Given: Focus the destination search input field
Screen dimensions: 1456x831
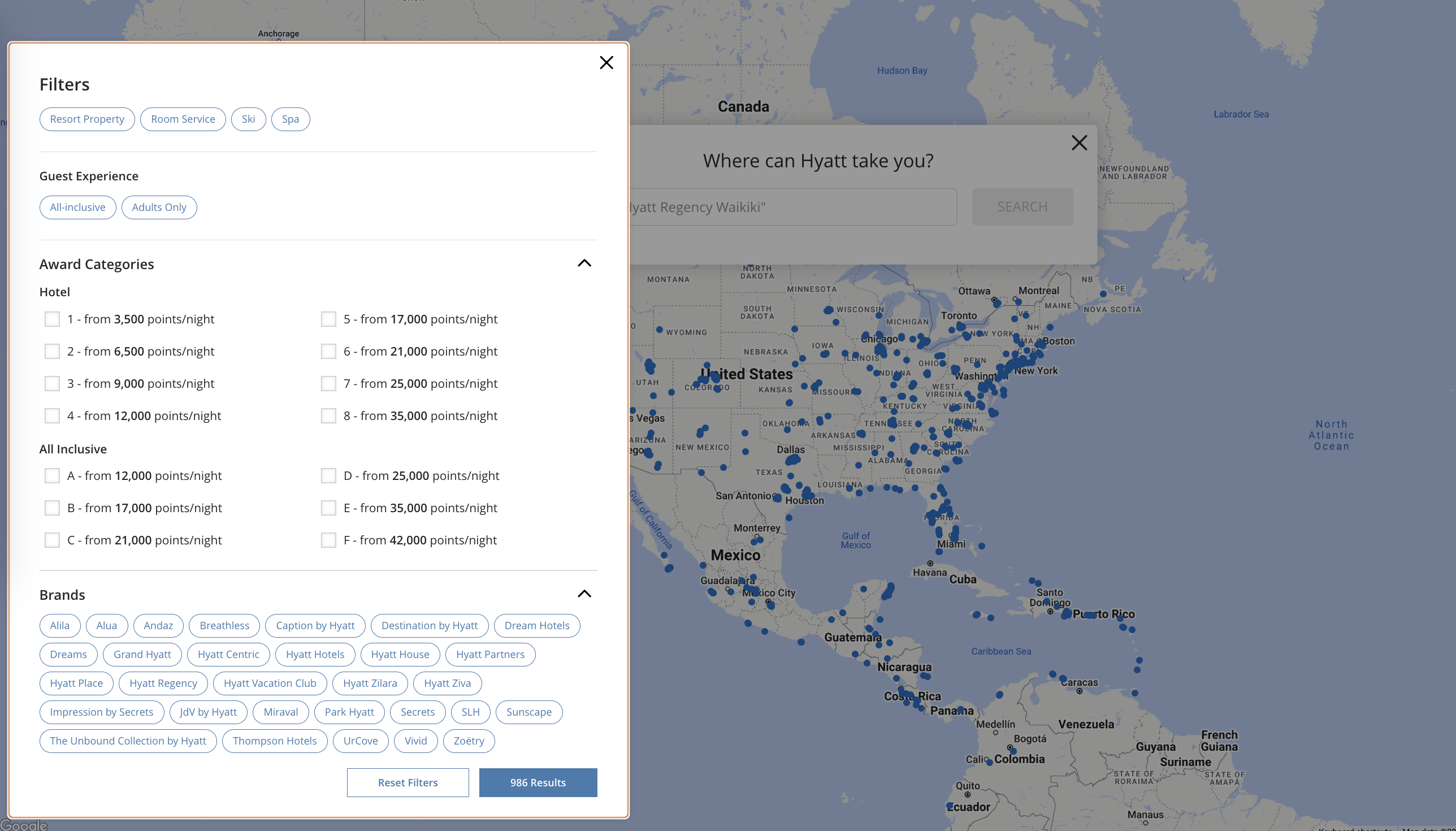Looking at the screenshot, I should 793,206.
